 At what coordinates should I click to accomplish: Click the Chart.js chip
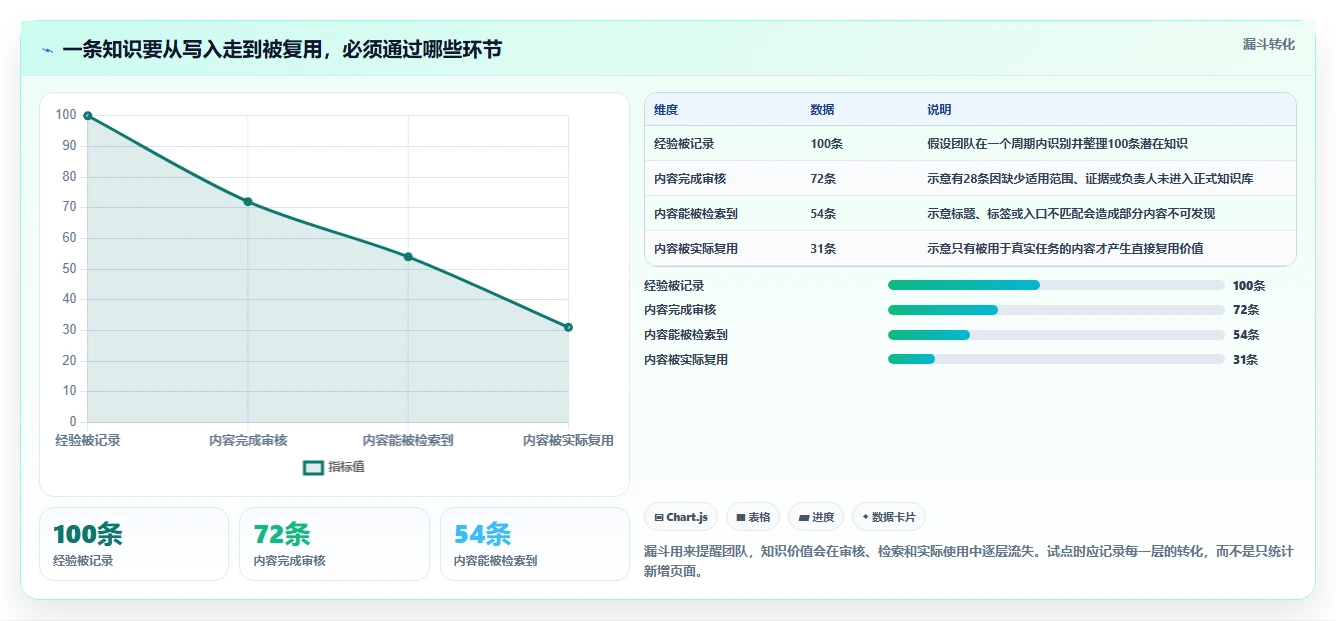681,517
